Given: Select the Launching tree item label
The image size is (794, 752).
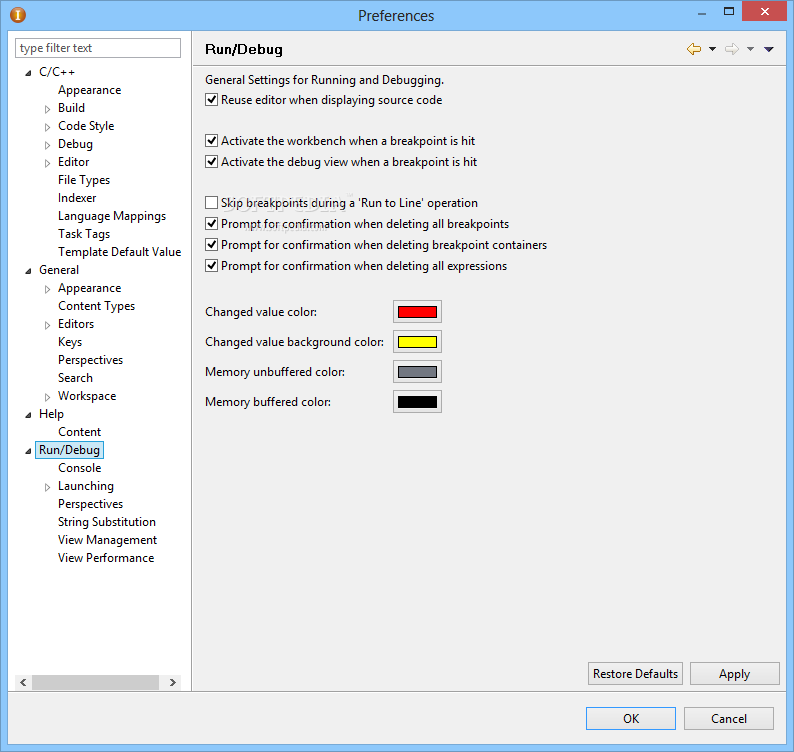Looking at the screenshot, I should 86,486.
